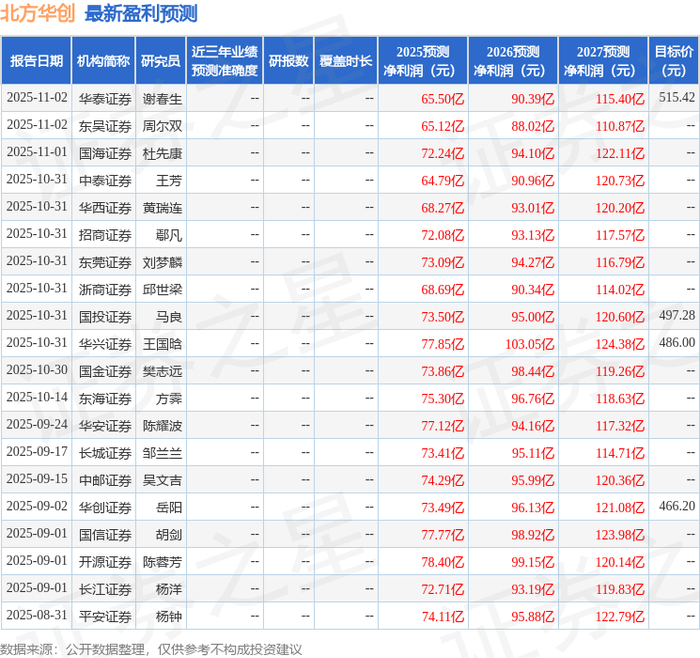700x658 pixels.
Task: Click the 北方华创 title text
Action: pyautogui.click(x=38, y=13)
